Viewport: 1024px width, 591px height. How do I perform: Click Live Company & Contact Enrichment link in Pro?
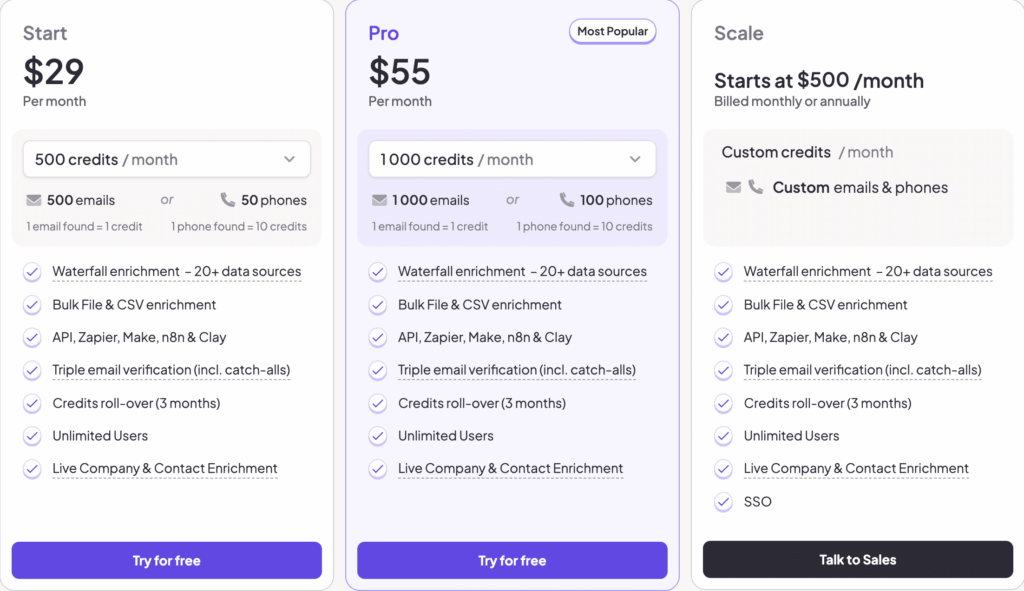point(510,468)
